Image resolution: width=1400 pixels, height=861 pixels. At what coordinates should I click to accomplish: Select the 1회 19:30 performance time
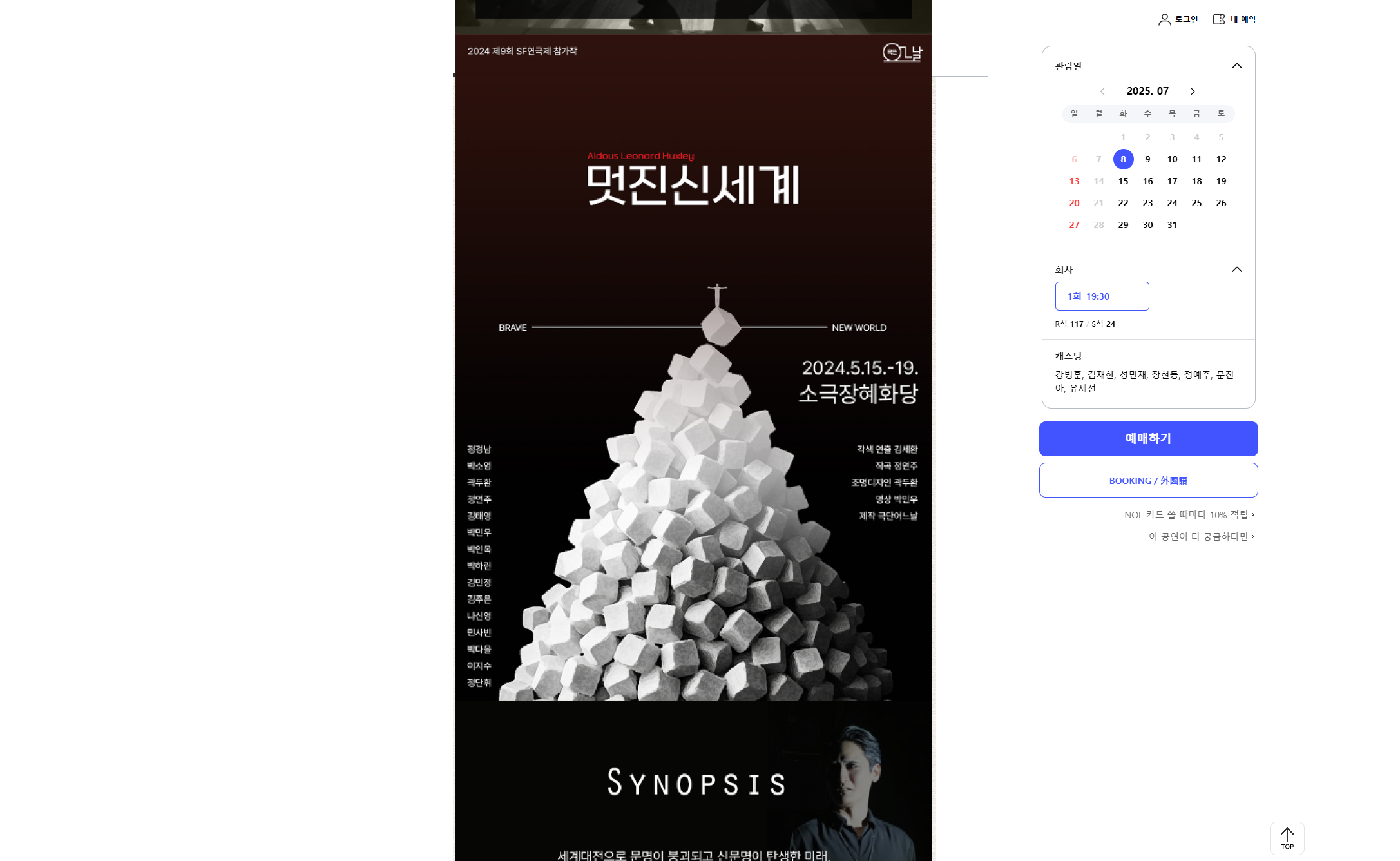pyautogui.click(x=1102, y=296)
